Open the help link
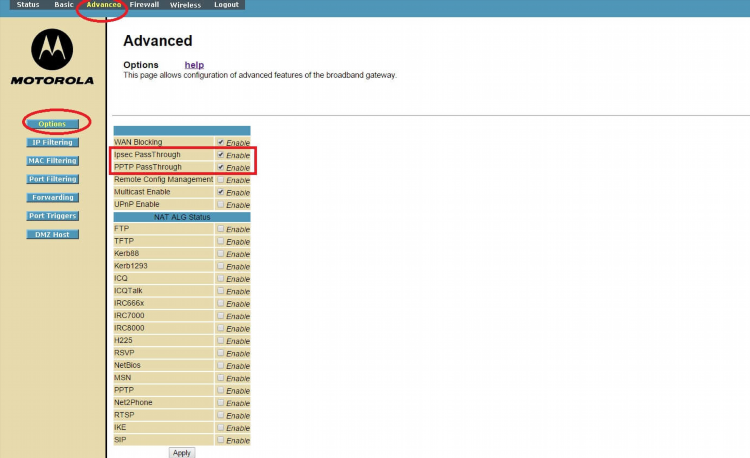This screenshot has height=458, width=750. [194, 65]
